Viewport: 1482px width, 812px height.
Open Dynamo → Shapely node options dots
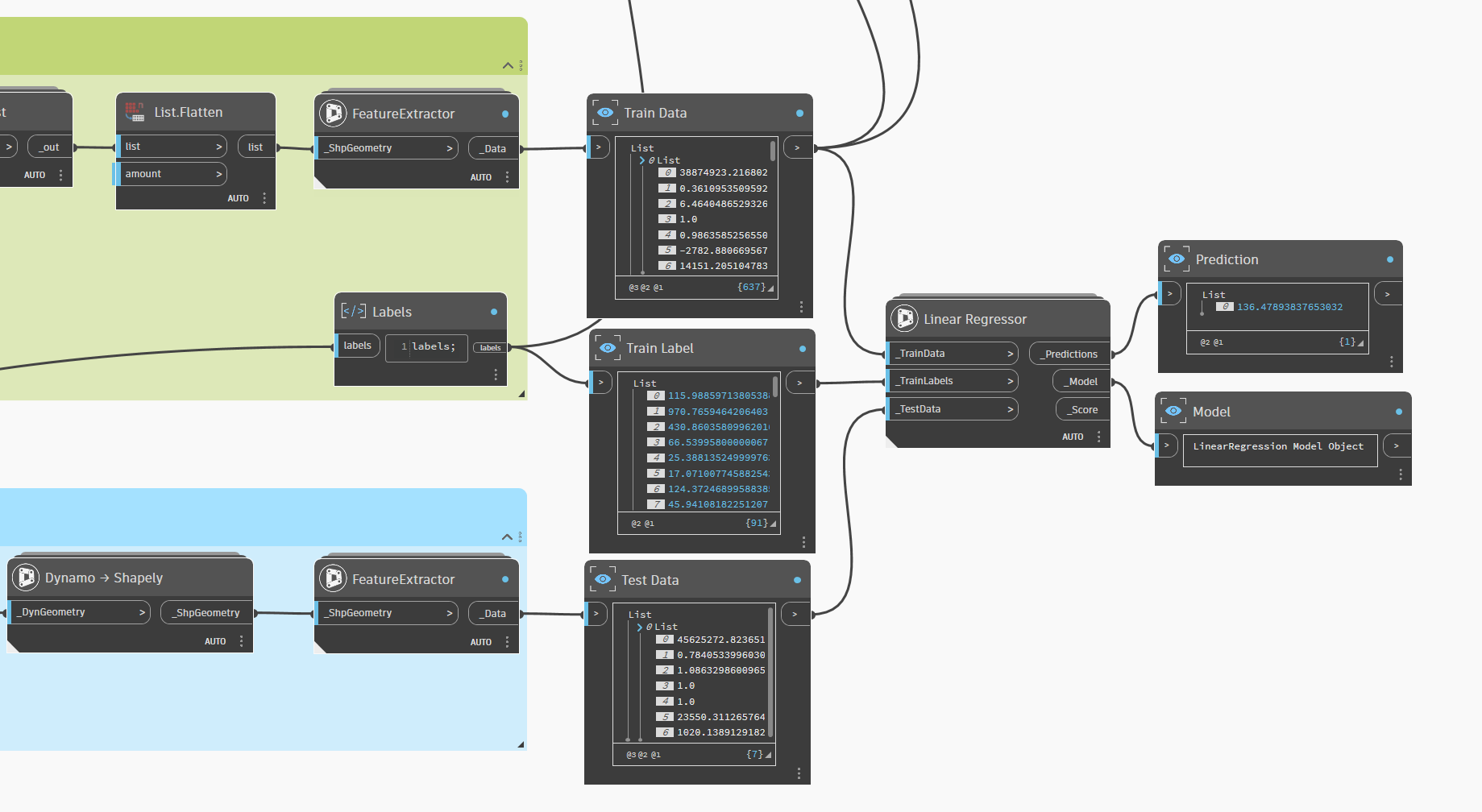[x=241, y=641]
